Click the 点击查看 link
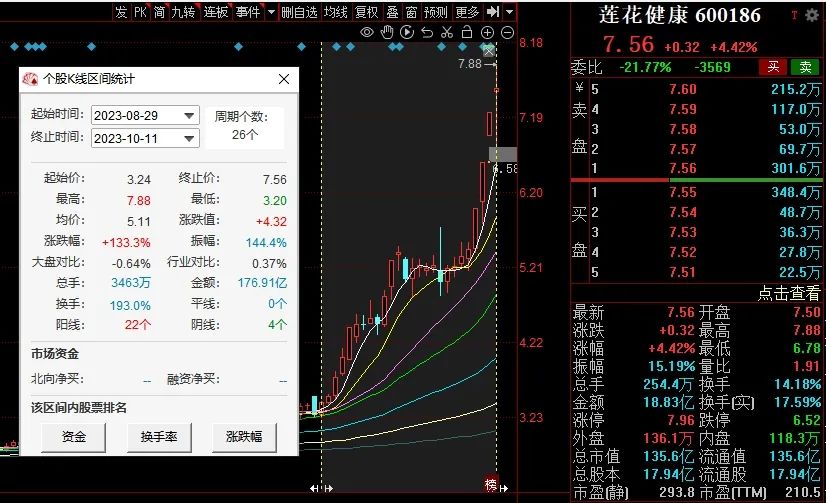 (x=789, y=293)
